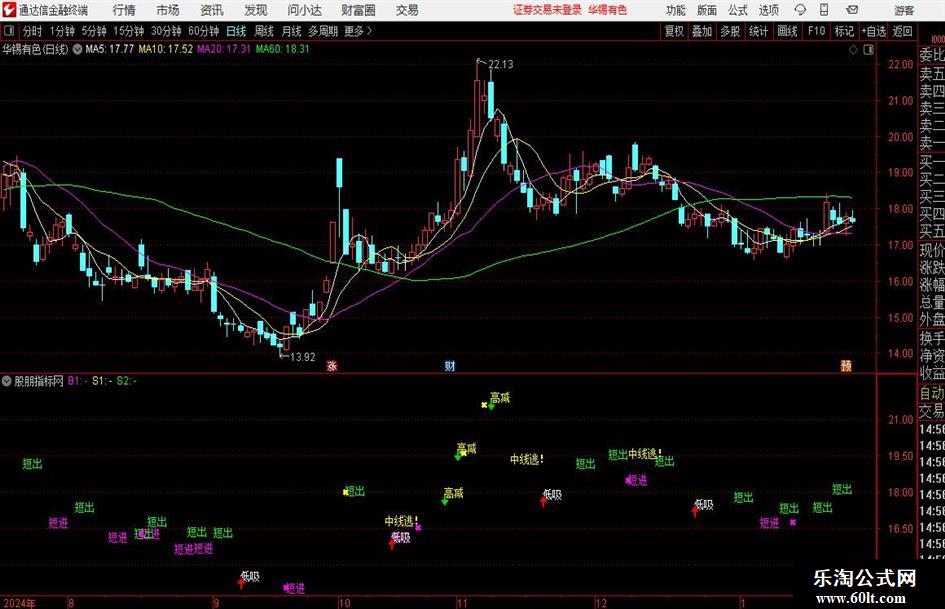The image size is (945, 609).
Task: Switch to 周线 period
Action: point(264,31)
